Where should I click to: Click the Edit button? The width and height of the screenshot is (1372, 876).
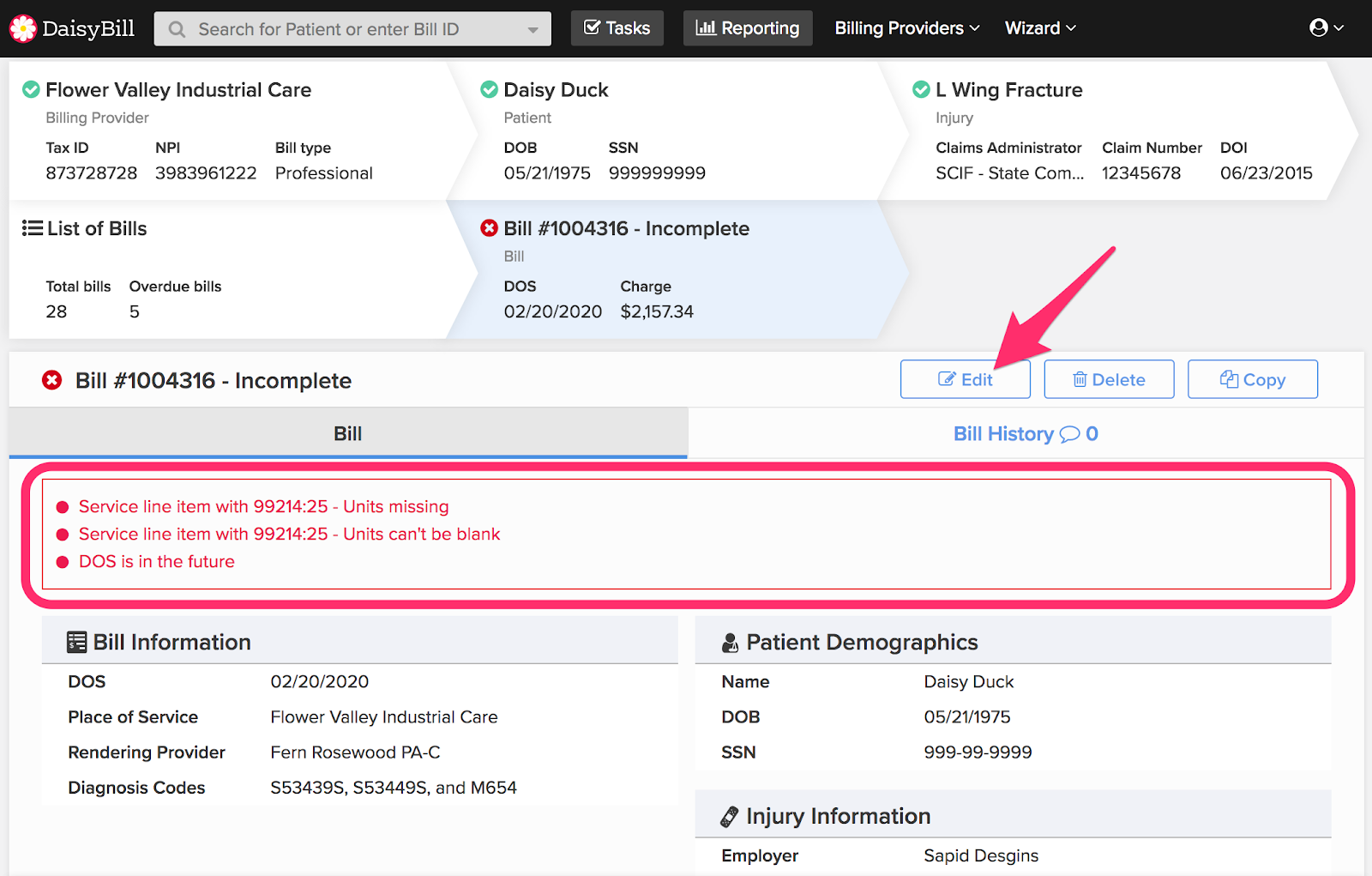click(x=966, y=379)
